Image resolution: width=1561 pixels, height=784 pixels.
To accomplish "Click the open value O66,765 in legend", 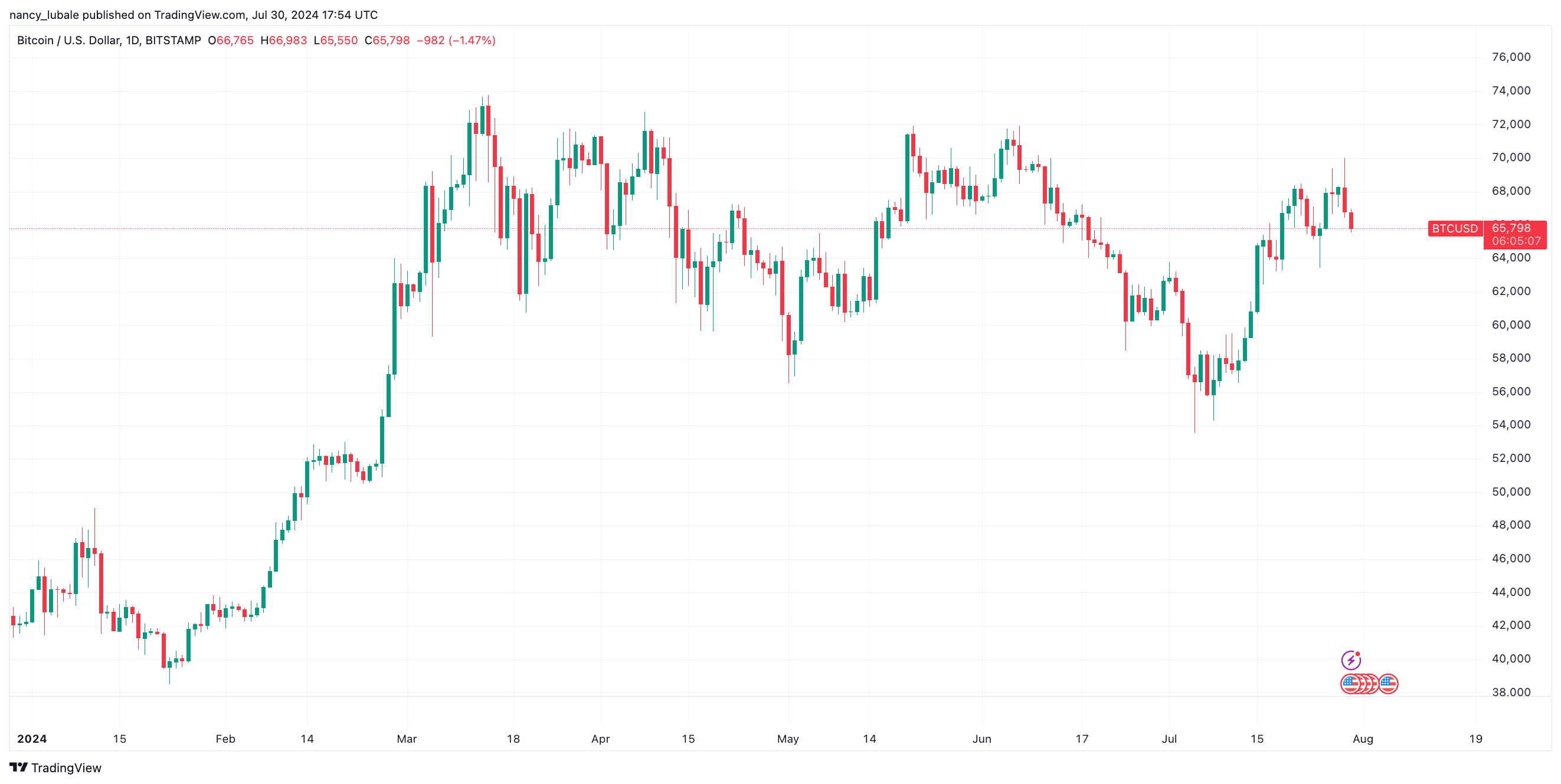I will tap(231, 41).
